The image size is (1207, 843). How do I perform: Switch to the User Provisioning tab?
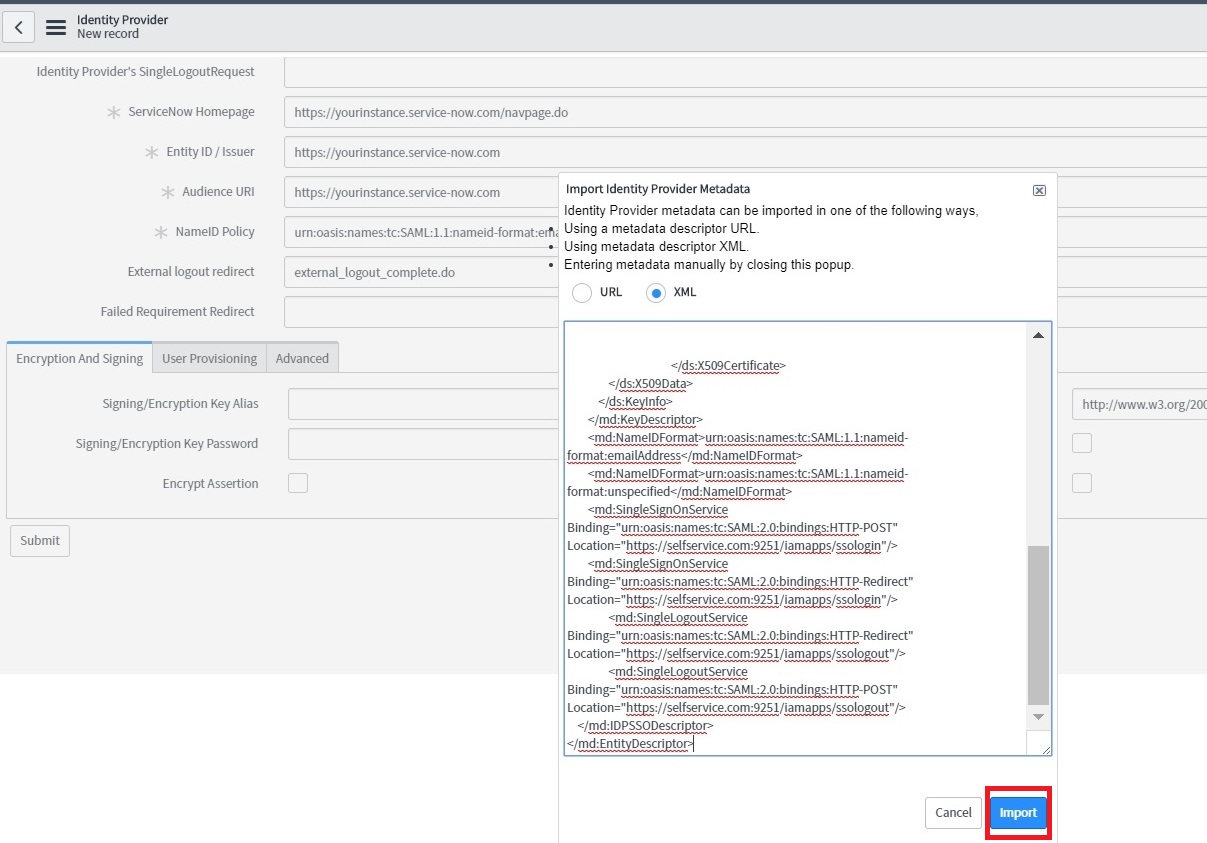click(209, 358)
